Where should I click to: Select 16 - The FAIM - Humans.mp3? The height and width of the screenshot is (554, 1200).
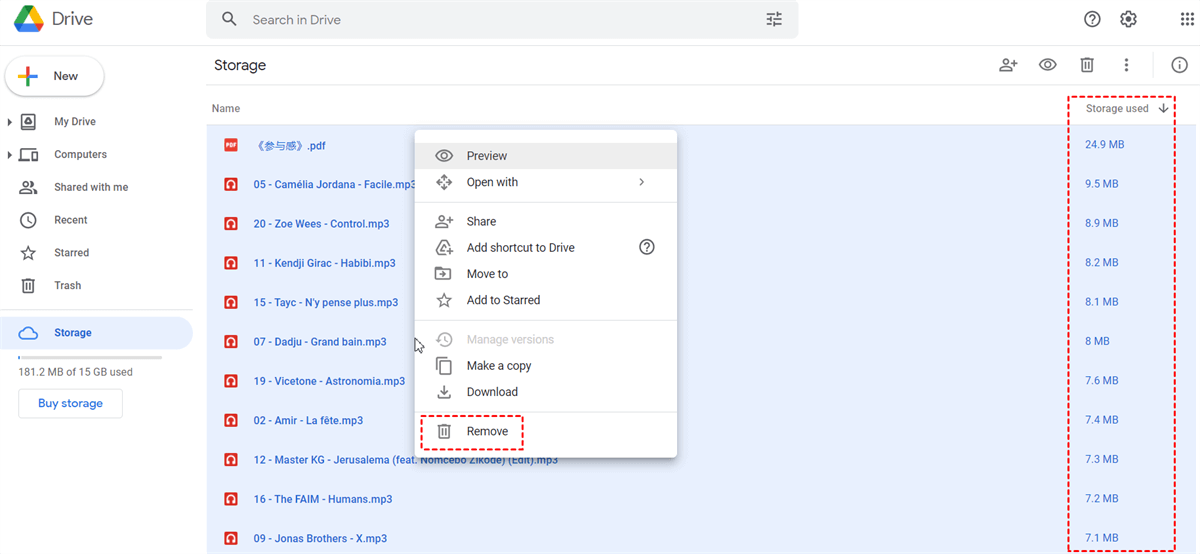pyautogui.click(x=323, y=499)
